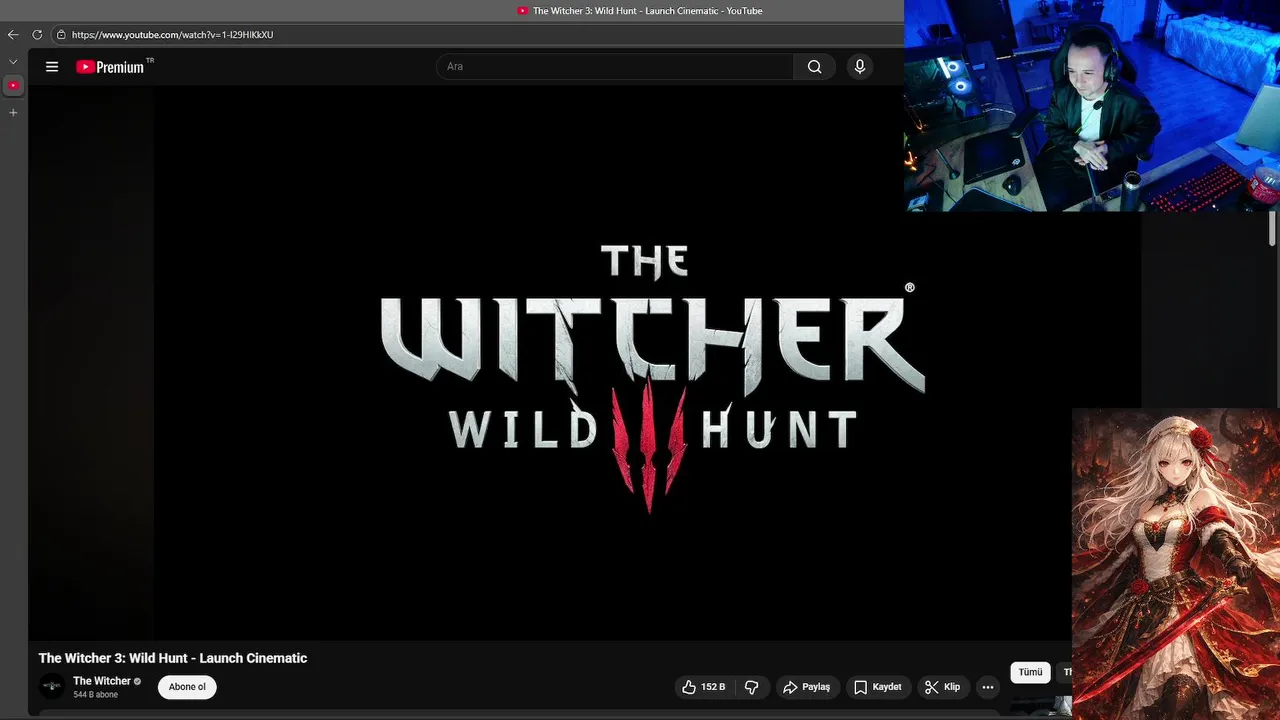Focus the 'Ara' search box

pyautogui.click(x=615, y=67)
